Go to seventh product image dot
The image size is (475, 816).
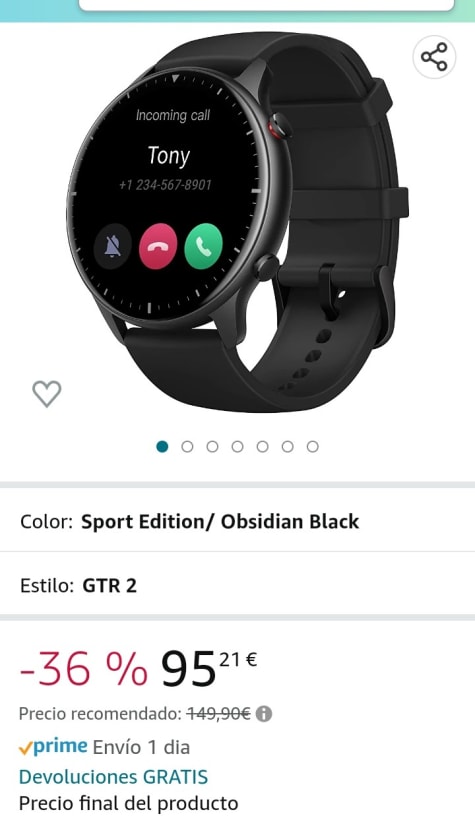[312, 447]
